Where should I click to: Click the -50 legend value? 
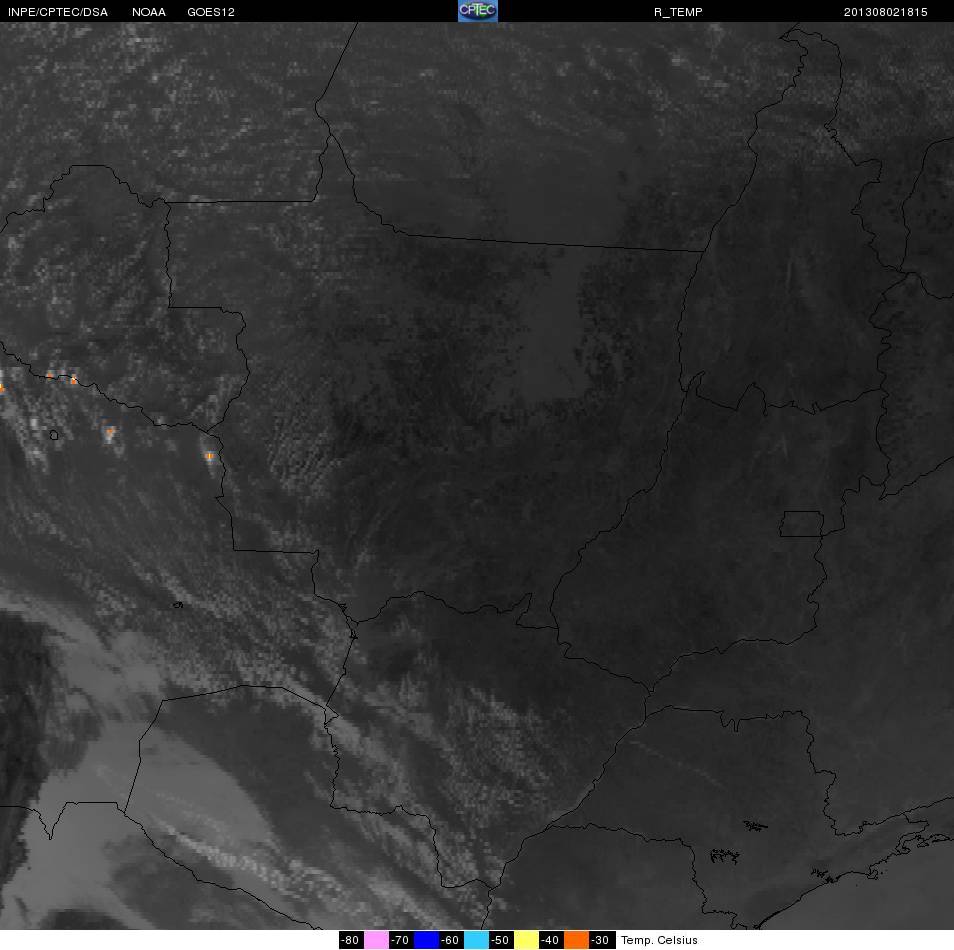pyautogui.click(x=501, y=940)
